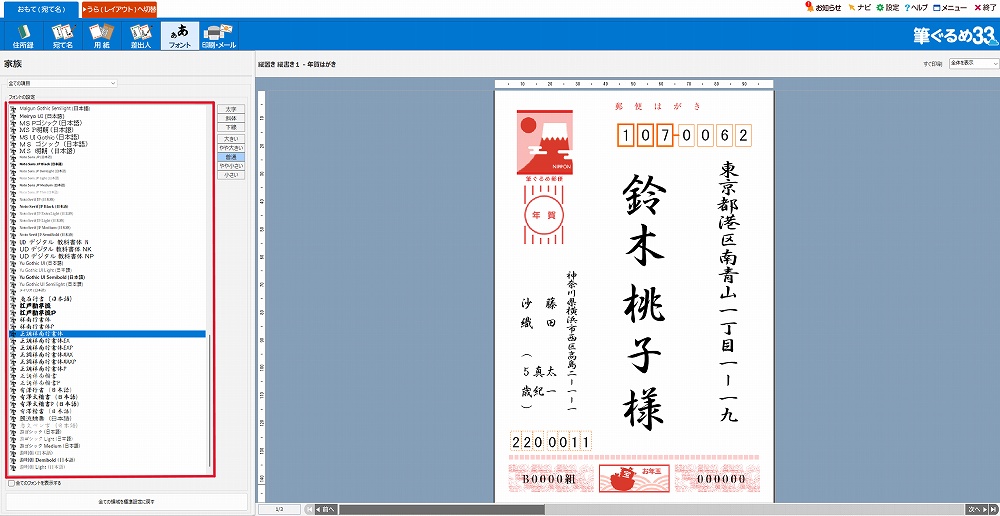Image resolution: width=1000 pixels, height=516 pixels.
Task: Select highlighted 正調祥南行書体 font
Action: pos(107,334)
